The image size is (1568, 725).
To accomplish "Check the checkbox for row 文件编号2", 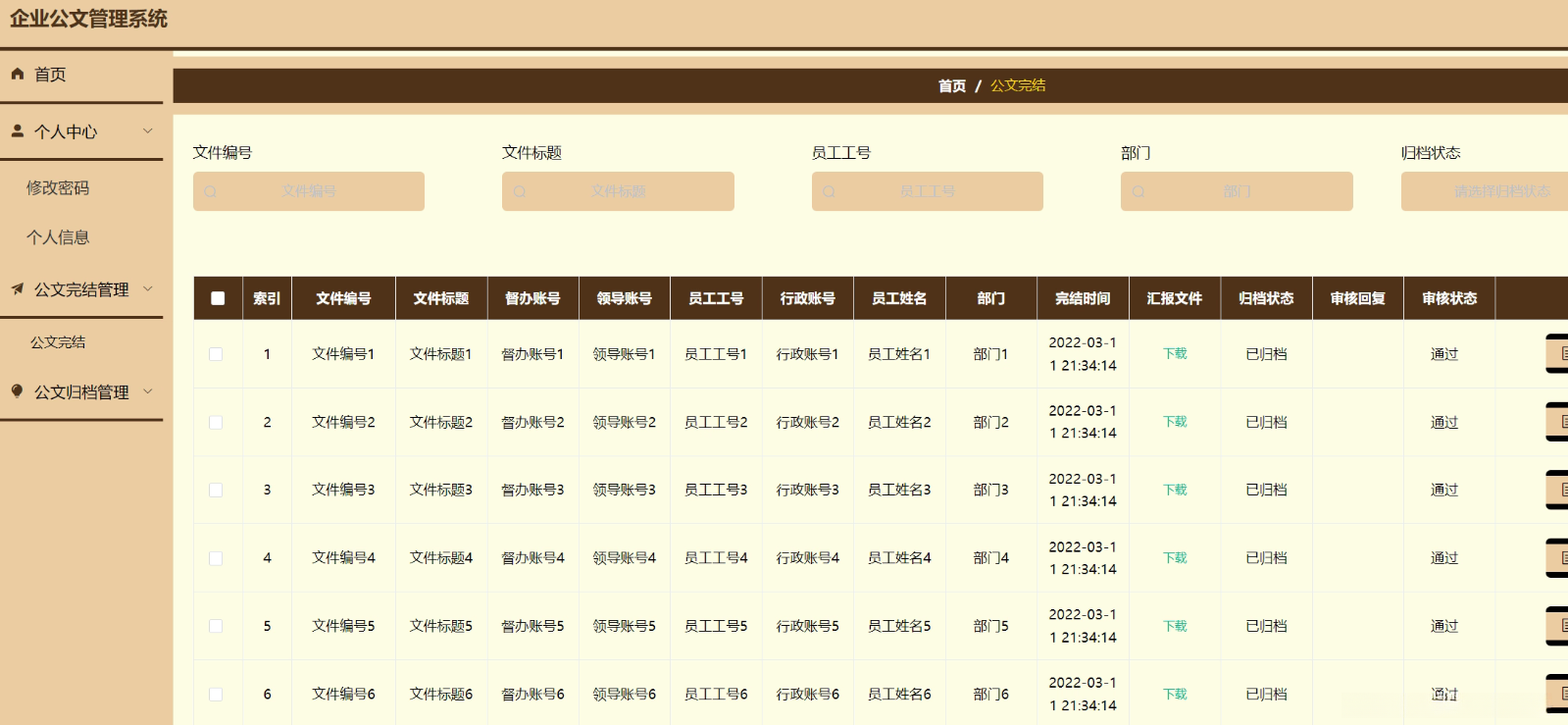I will pos(216,422).
